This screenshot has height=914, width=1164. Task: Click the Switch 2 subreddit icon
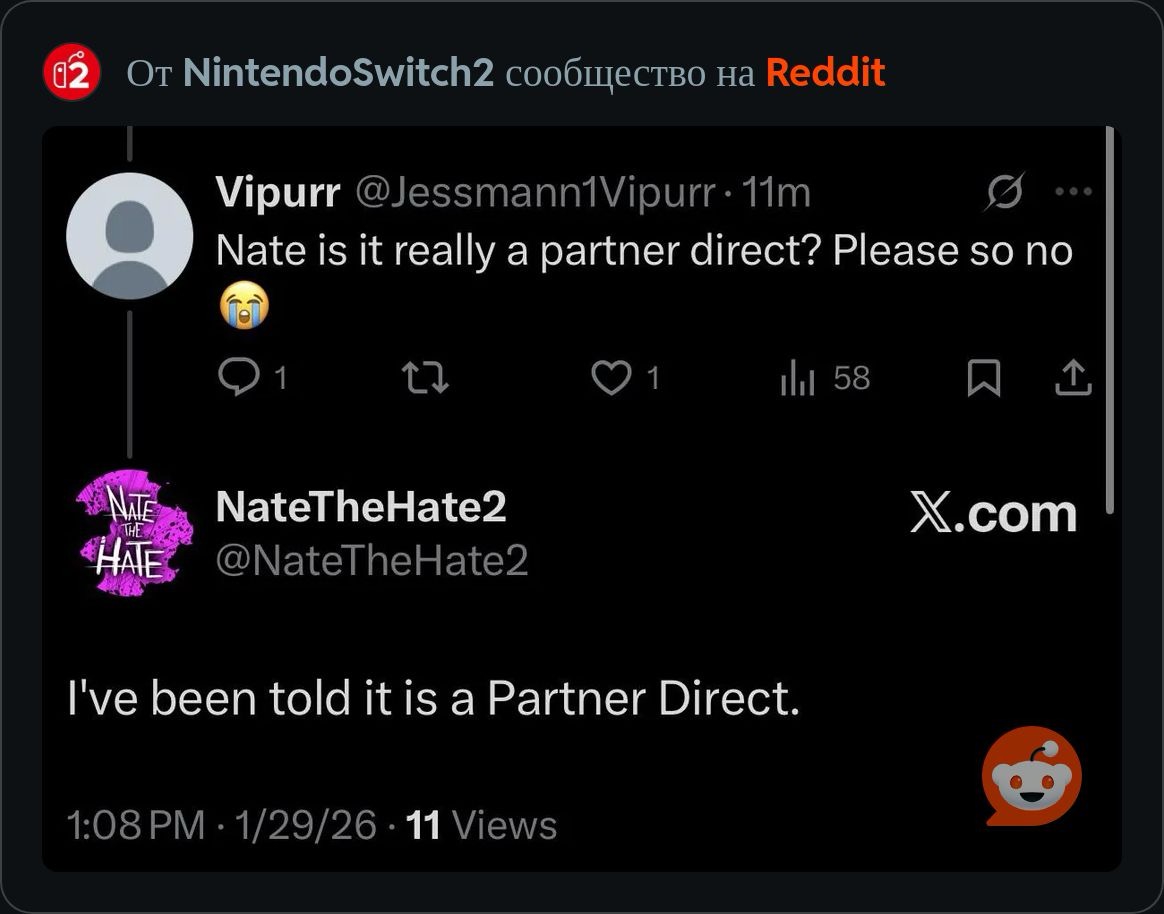click(72, 73)
